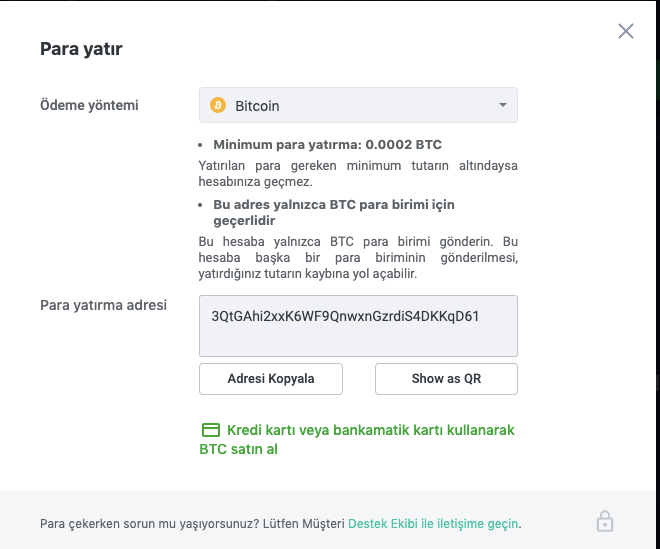Click the Yatırılan para minimum tutar paragraph
The width and height of the screenshot is (660, 549).
pos(358,173)
